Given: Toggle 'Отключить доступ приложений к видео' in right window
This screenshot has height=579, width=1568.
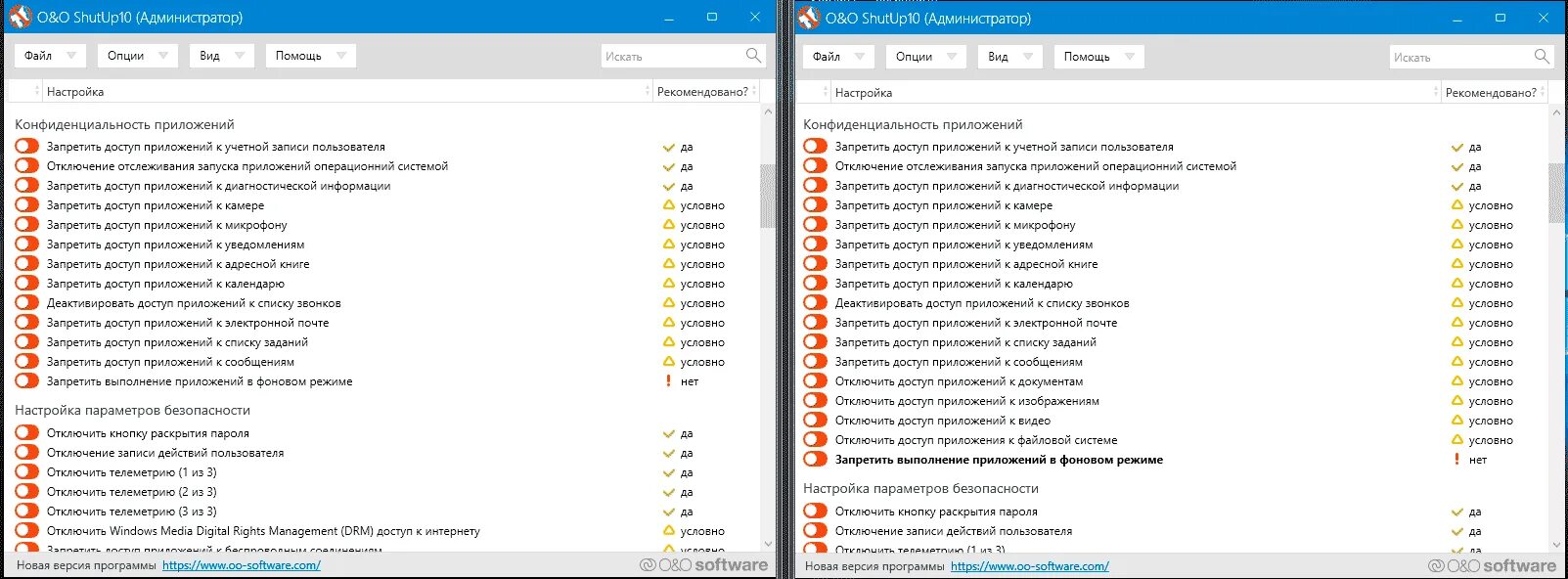Looking at the screenshot, I should click(x=815, y=421).
